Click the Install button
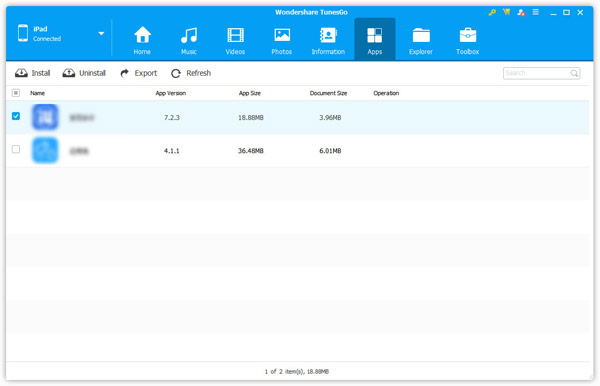Screen dimensions: 600x386 click(x=33, y=73)
